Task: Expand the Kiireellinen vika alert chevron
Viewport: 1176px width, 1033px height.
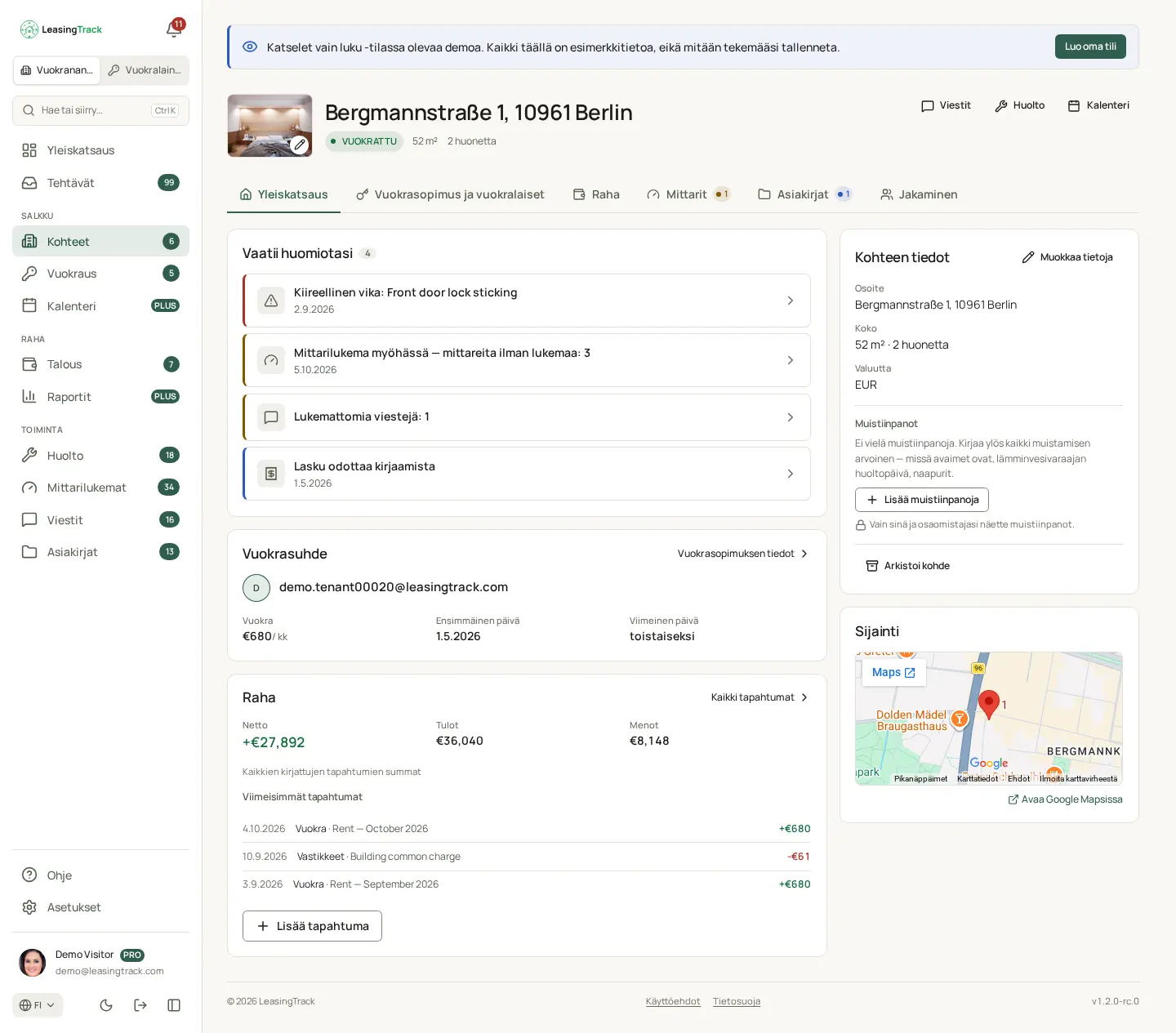Action: [x=790, y=301]
